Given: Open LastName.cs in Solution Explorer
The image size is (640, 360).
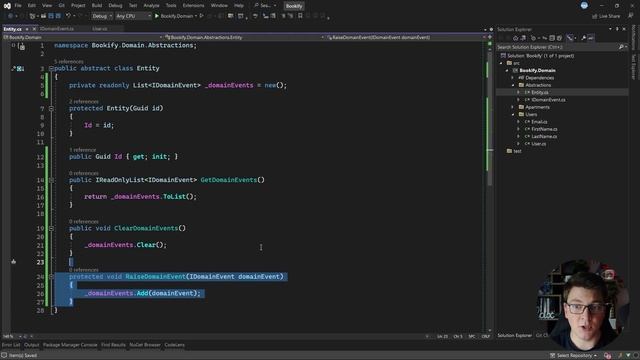Looking at the screenshot, I should pyautogui.click(x=544, y=137).
